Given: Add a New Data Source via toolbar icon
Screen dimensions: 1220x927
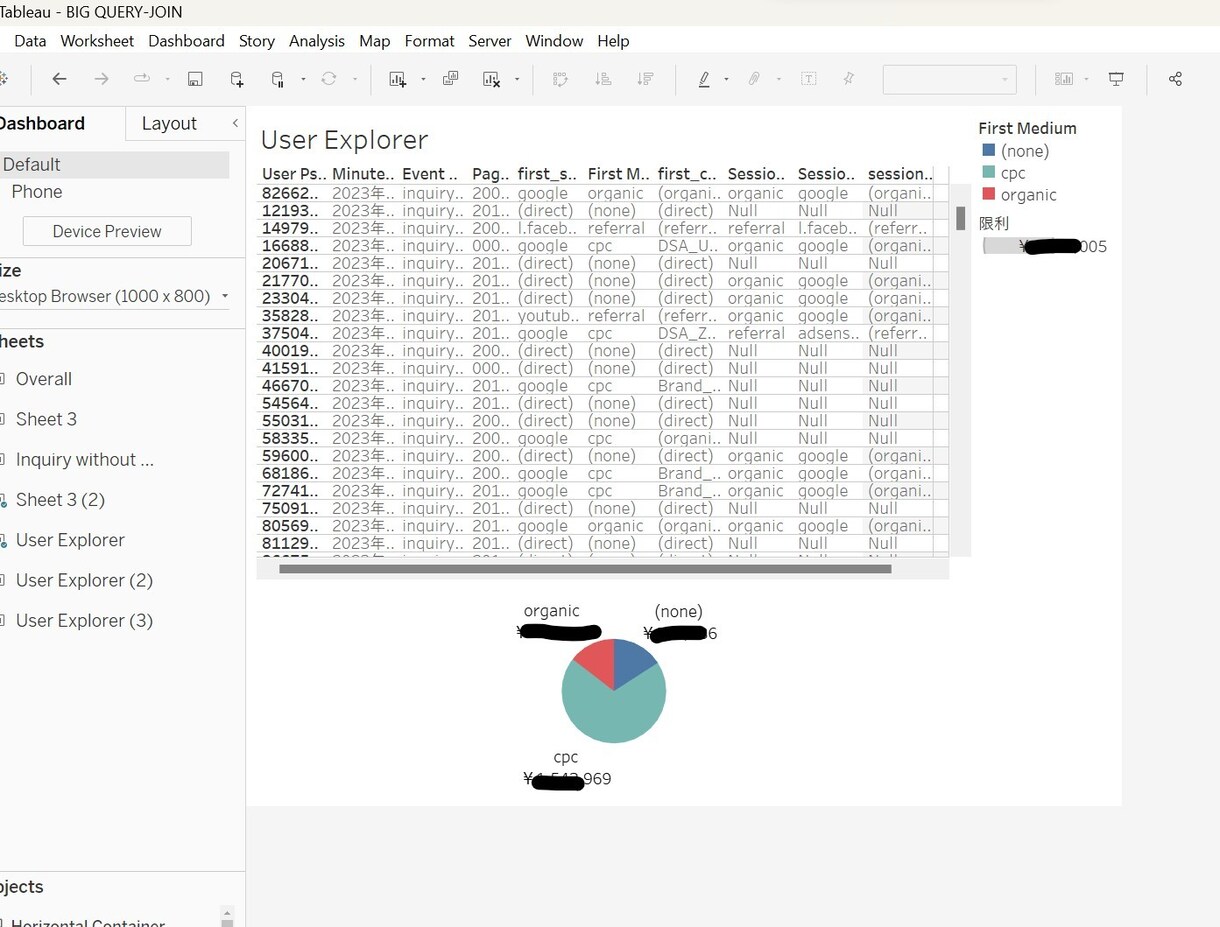Looking at the screenshot, I should tap(237, 79).
